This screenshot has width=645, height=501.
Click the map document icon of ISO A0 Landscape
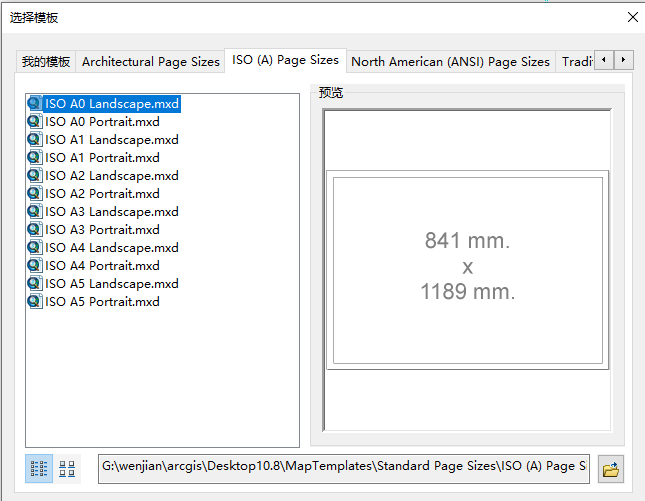[35, 103]
